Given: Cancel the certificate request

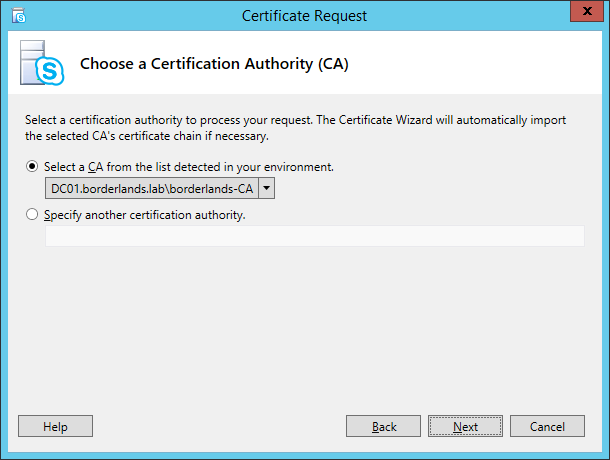Looking at the screenshot, I should 547,426.
